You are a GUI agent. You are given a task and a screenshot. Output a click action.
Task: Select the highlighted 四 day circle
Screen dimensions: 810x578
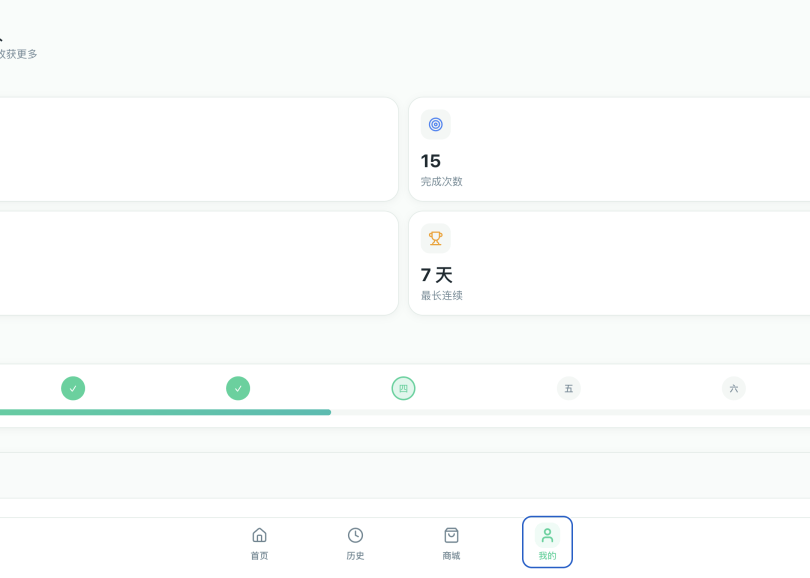click(403, 388)
